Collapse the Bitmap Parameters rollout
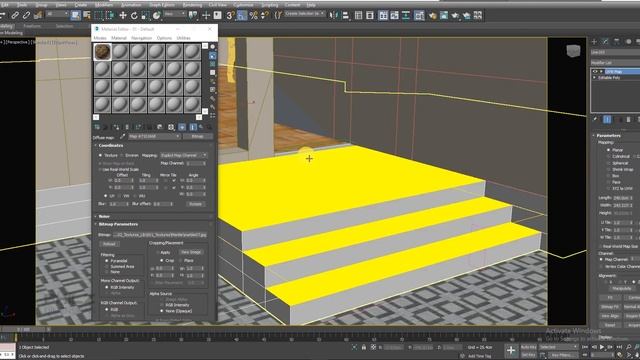 click(x=118, y=224)
